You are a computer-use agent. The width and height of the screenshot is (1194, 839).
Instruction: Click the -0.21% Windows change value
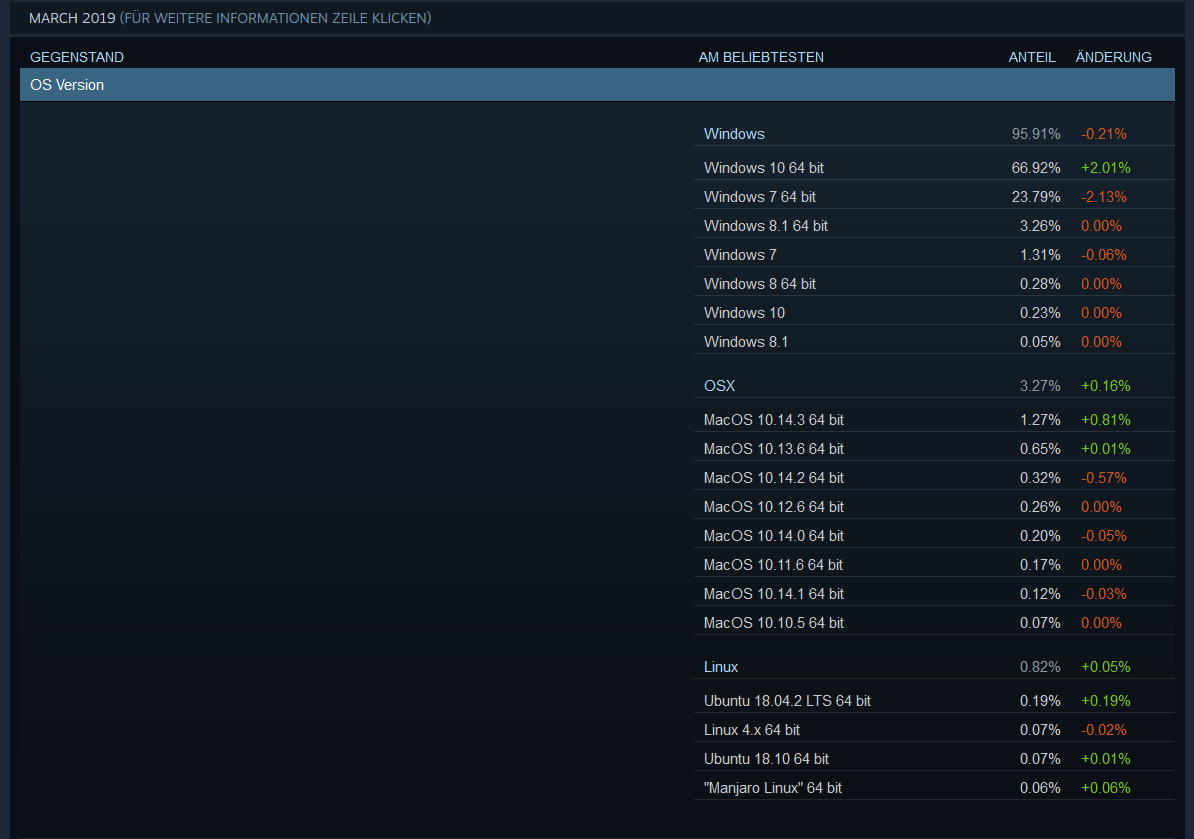click(1103, 134)
